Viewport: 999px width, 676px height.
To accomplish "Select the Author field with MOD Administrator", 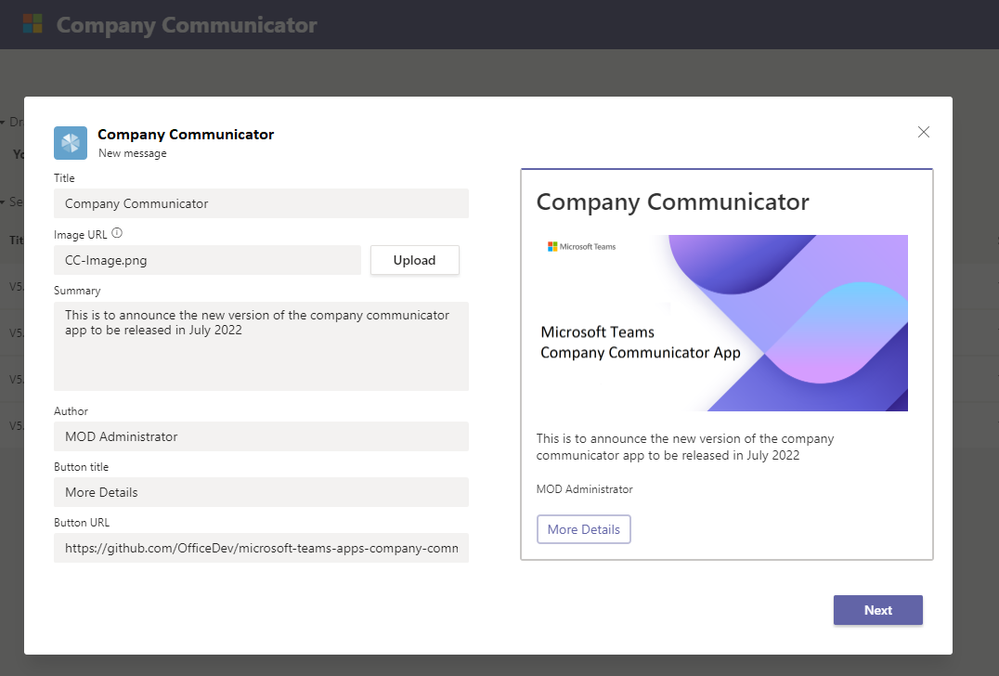I will (261, 436).
